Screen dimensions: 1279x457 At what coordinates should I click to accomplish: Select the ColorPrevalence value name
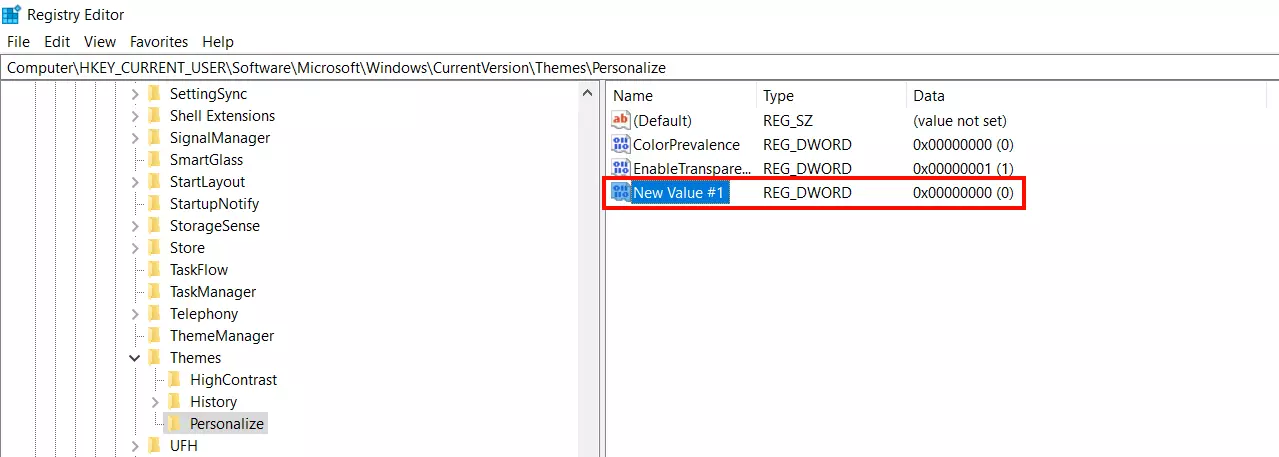tap(686, 145)
